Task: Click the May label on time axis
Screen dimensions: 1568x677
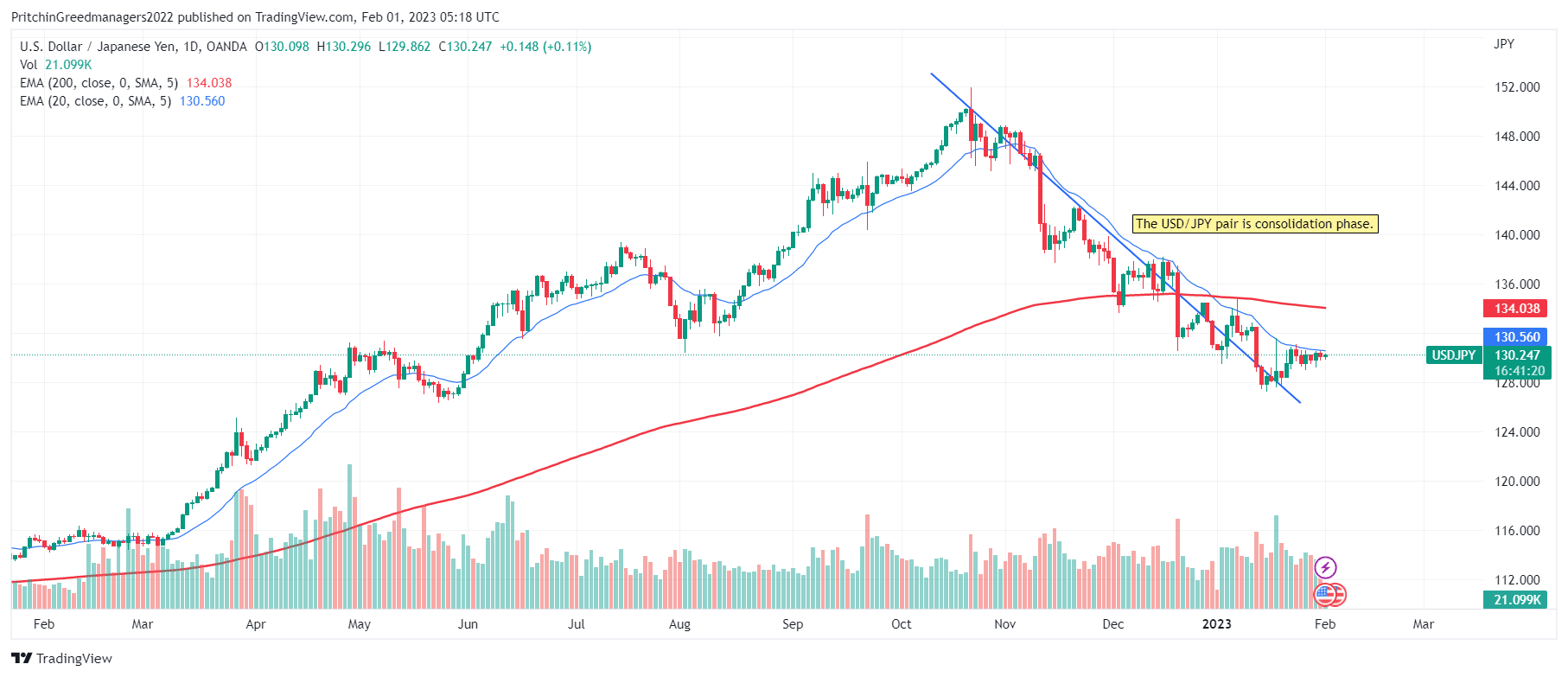Action: tap(359, 624)
